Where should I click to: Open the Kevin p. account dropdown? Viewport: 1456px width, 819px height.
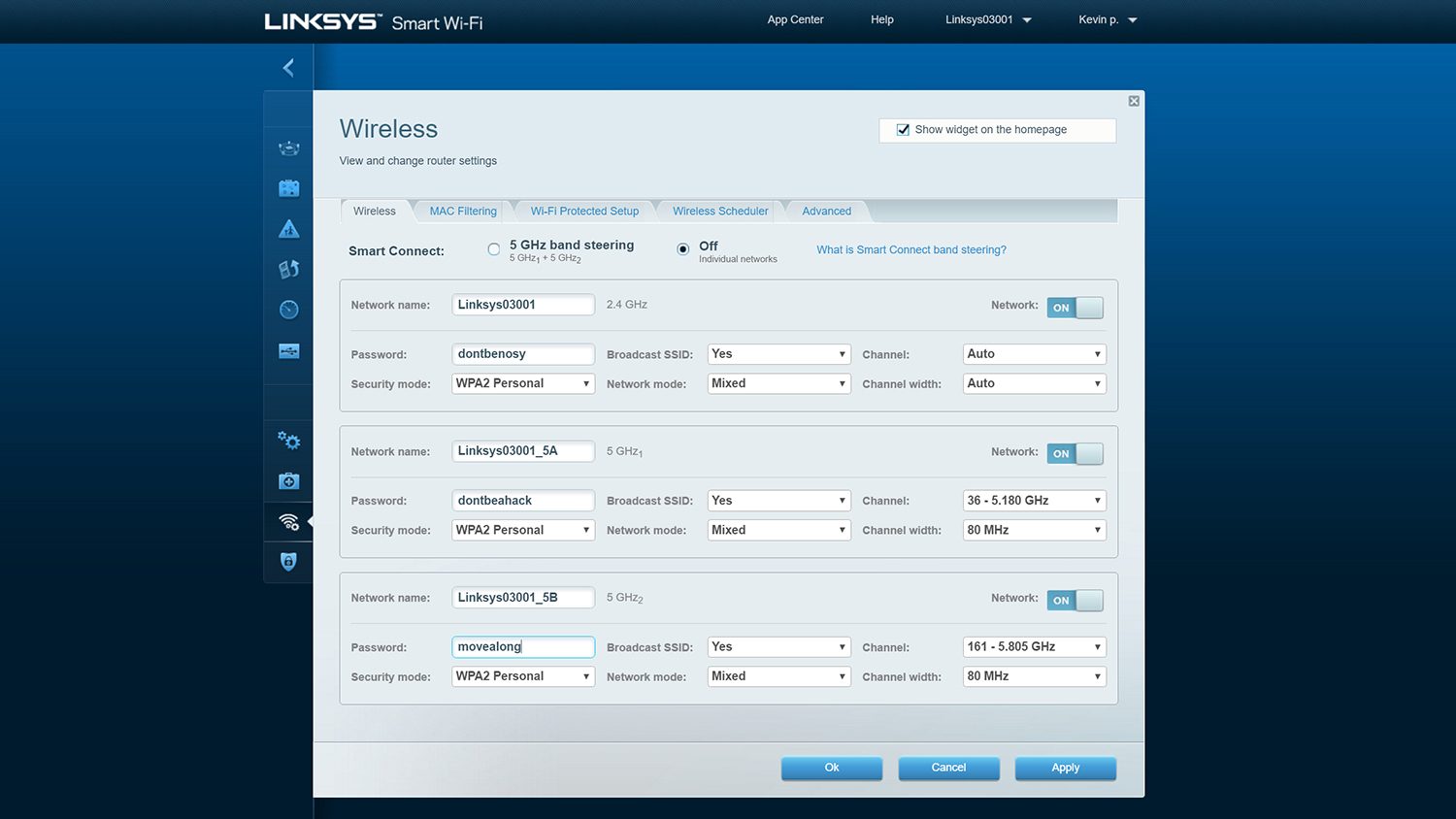(1108, 19)
